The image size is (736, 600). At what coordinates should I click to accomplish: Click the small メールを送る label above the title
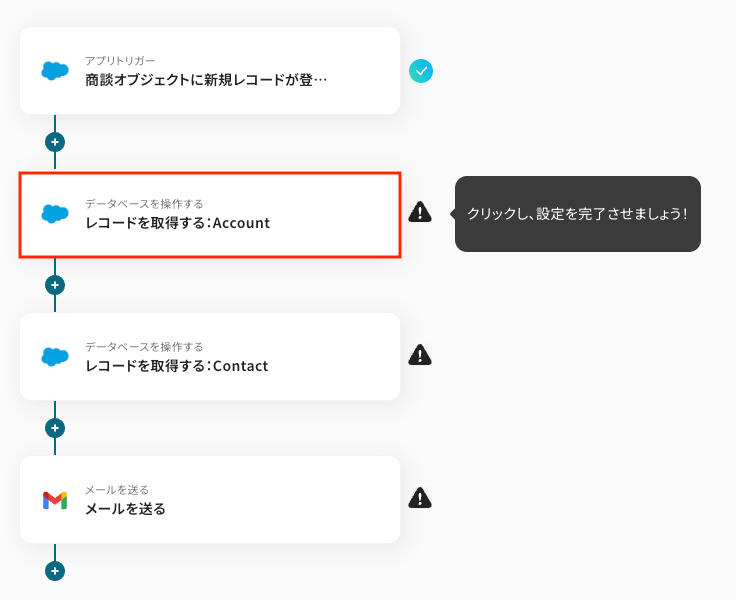click(x=117, y=490)
